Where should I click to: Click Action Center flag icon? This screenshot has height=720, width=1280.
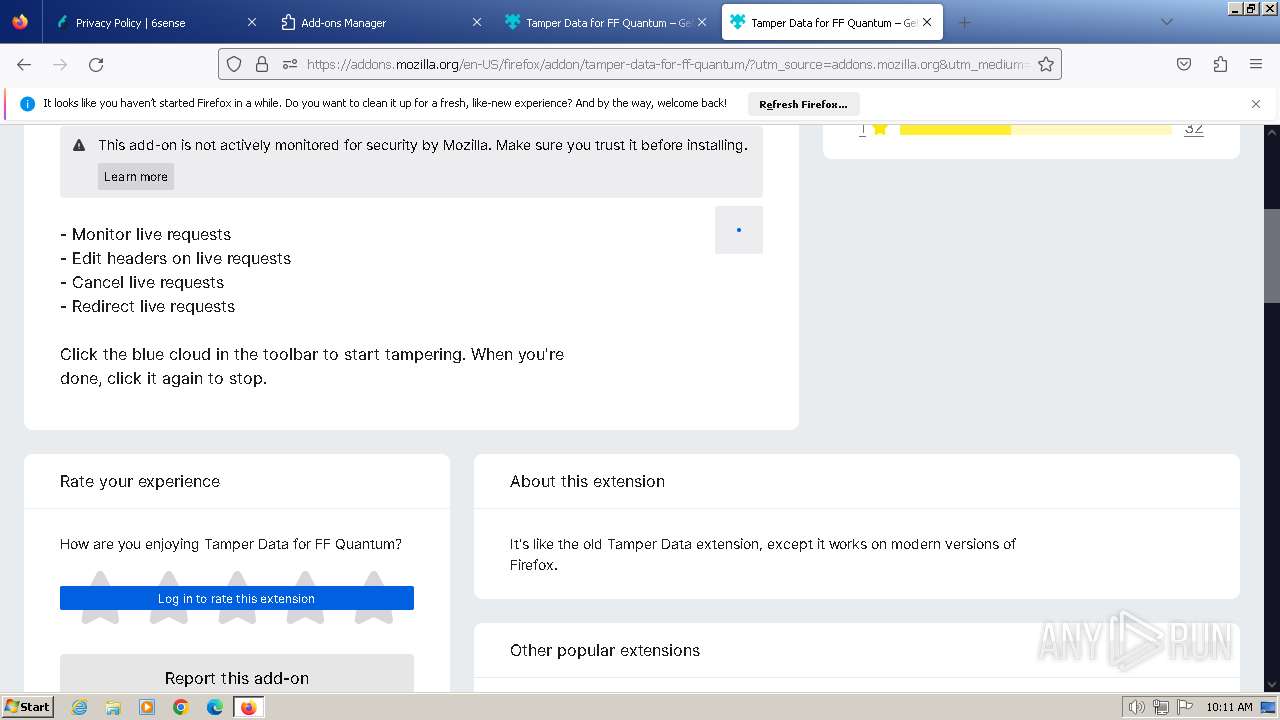tap(1185, 707)
